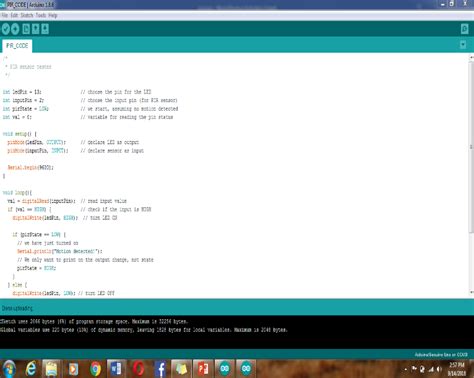Click the 'pirState = HIGH;' line

pyautogui.click(x=37, y=268)
